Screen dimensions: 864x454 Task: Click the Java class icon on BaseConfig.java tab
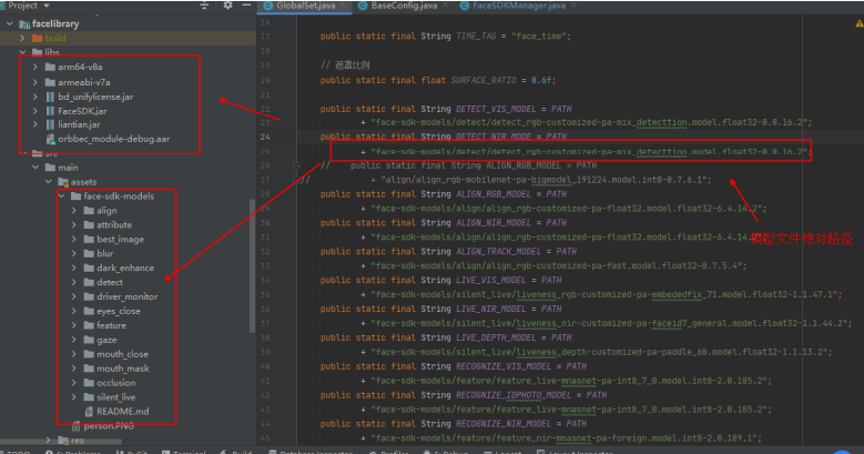pos(363,6)
